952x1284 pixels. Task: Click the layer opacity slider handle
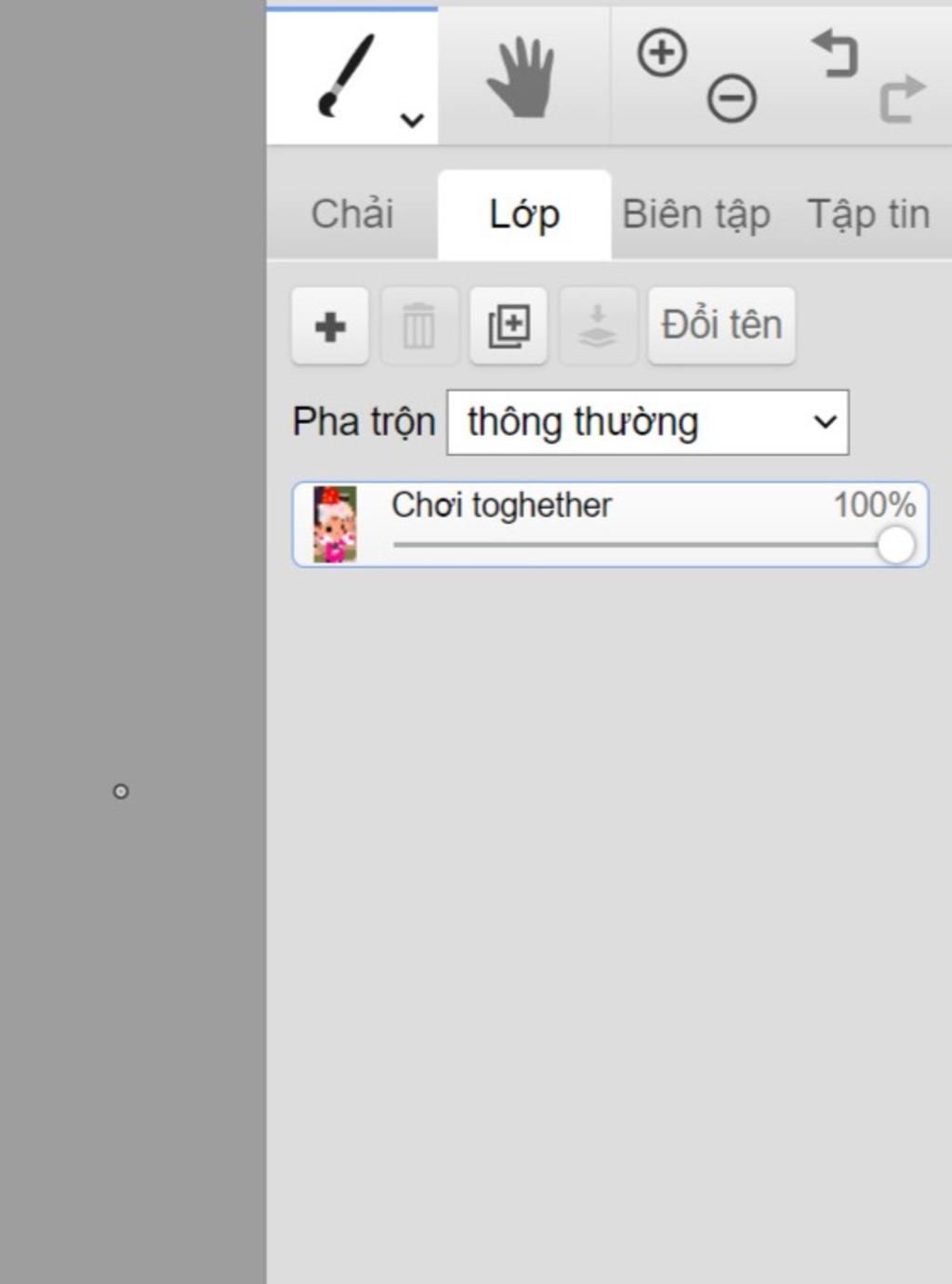pyautogui.click(x=895, y=545)
